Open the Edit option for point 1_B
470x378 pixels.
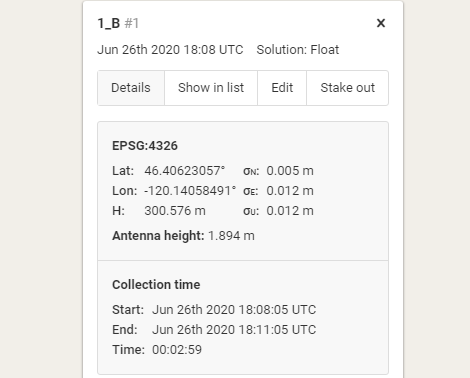(282, 88)
